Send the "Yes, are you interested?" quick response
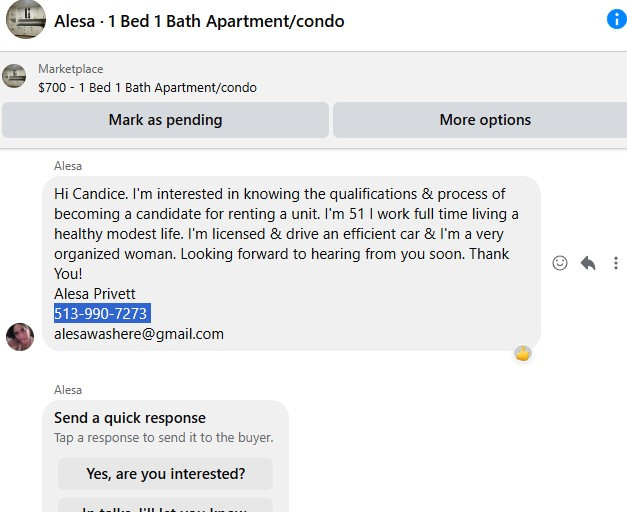Screen dimensions: 627x518 click(x=165, y=474)
